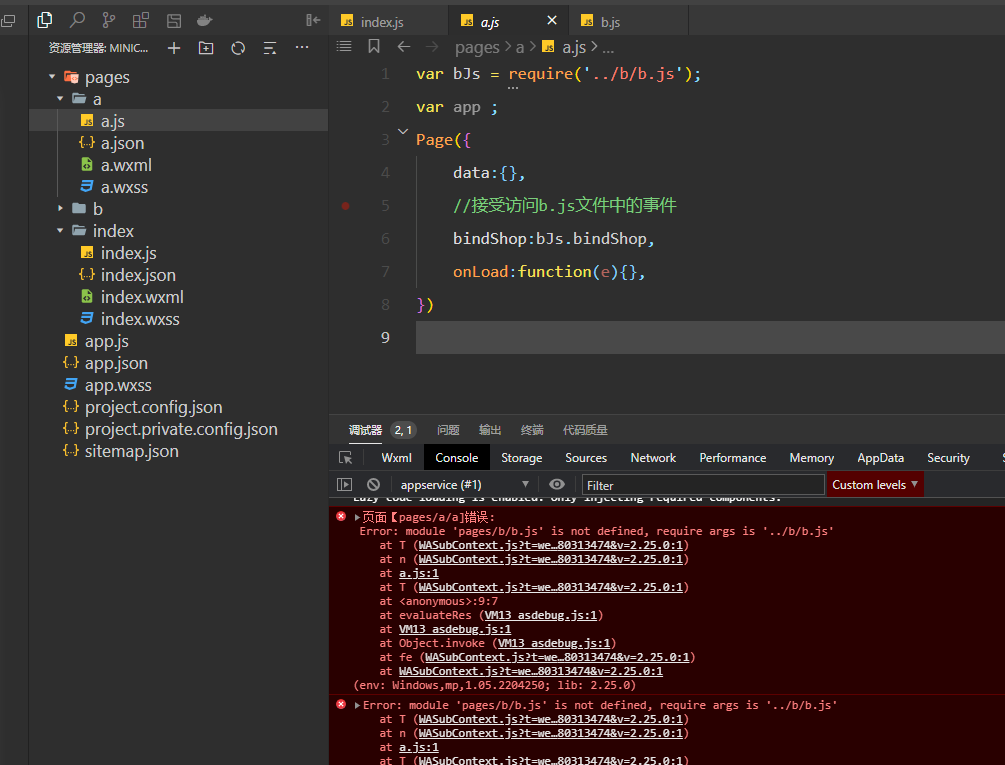Click the first red error icon
Image resolution: width=1005 pixels, height=765 pixels.
click(341, 516)
